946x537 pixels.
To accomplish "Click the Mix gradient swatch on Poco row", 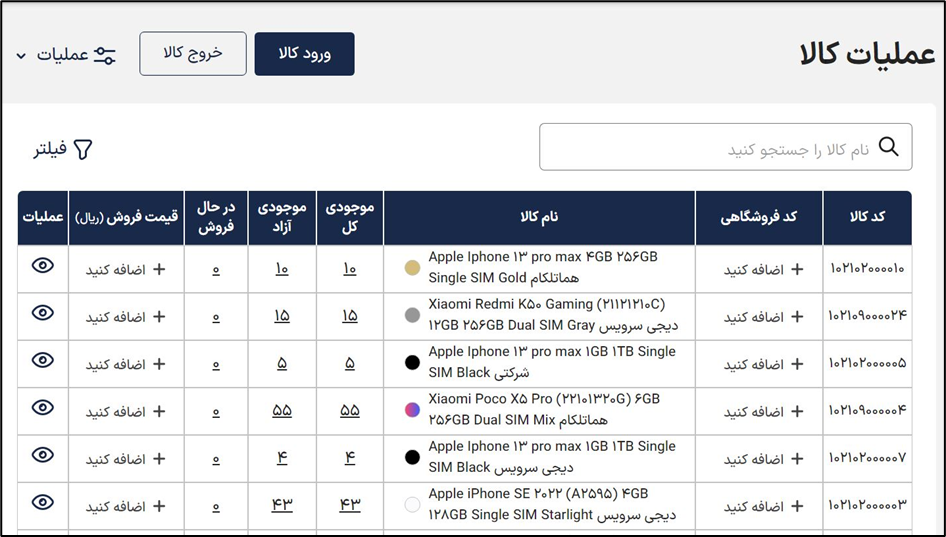I will click(412, 409).
